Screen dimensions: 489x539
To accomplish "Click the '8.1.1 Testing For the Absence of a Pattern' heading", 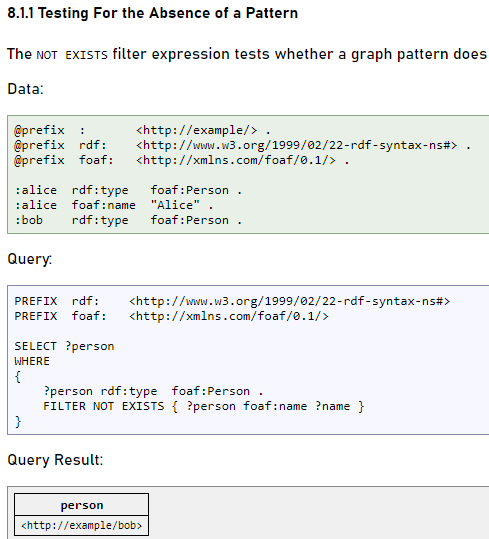I will pos(153,13).
